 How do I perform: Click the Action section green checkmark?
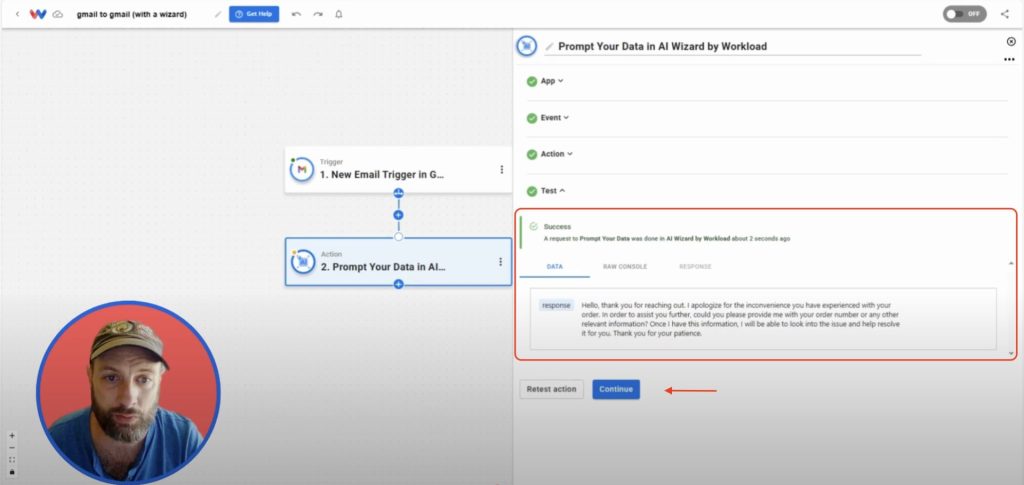pos(532,155)
